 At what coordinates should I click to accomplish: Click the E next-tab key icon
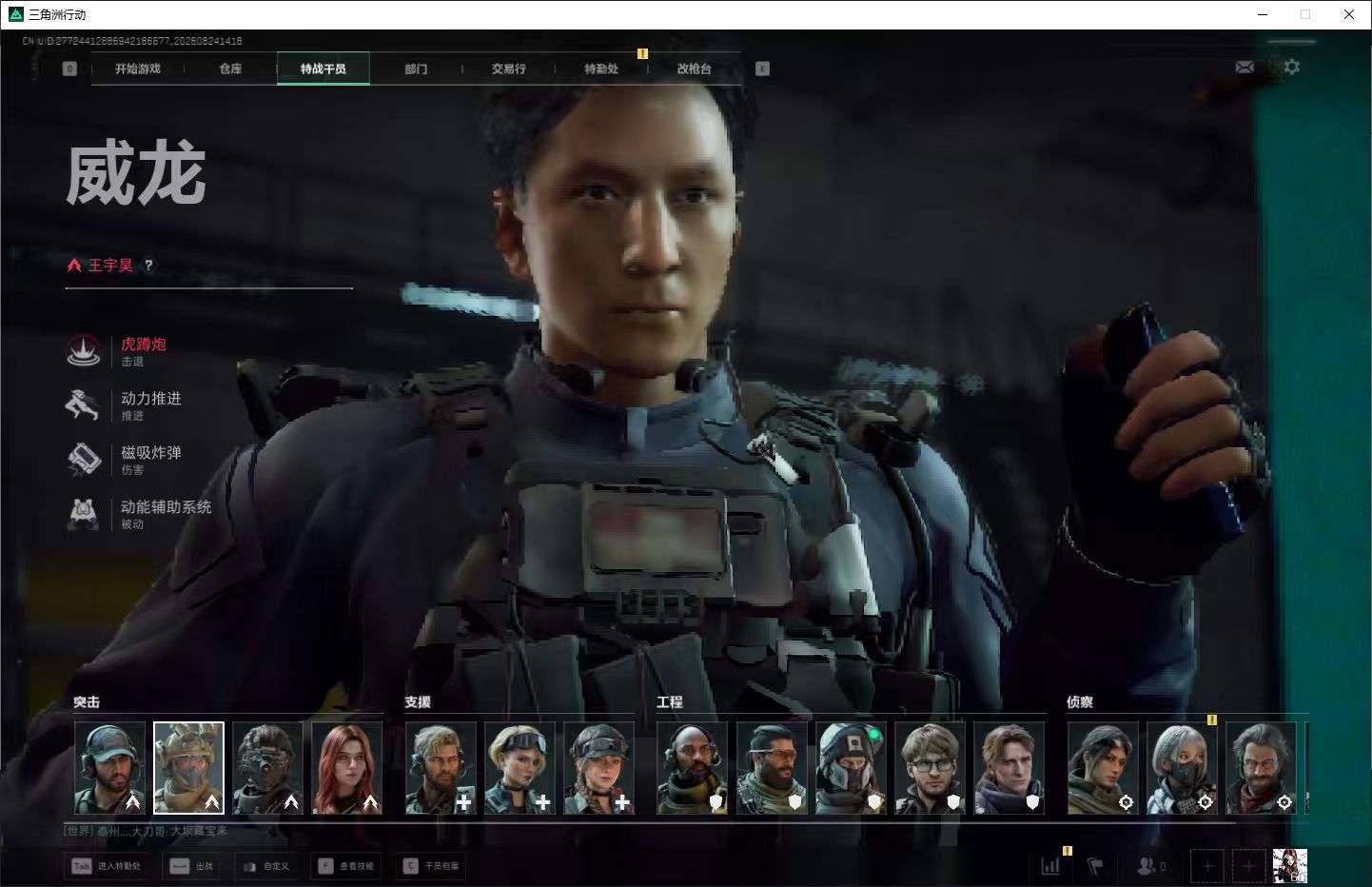pos(762,69)
